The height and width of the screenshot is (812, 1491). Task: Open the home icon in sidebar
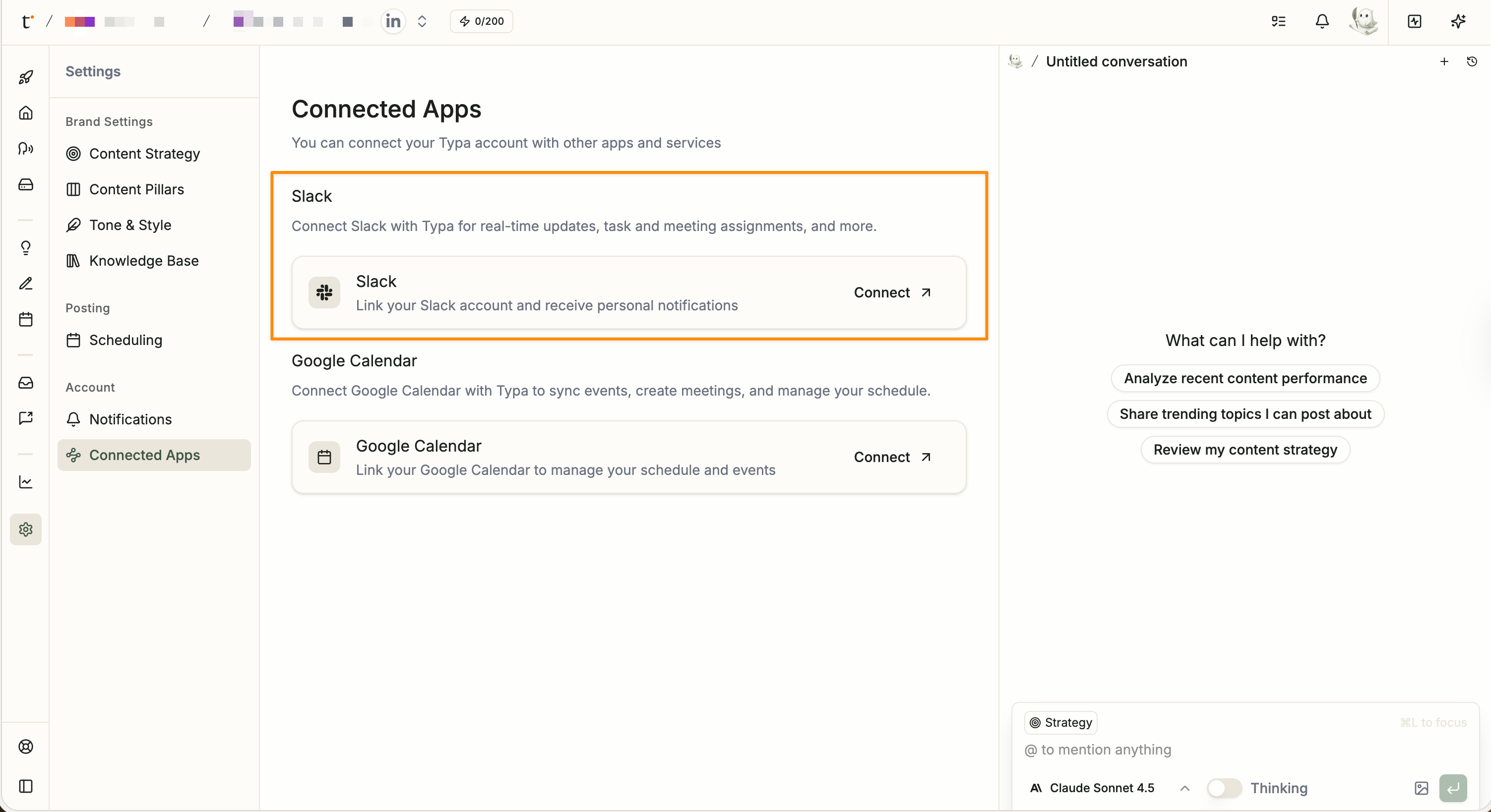[25, 113]
